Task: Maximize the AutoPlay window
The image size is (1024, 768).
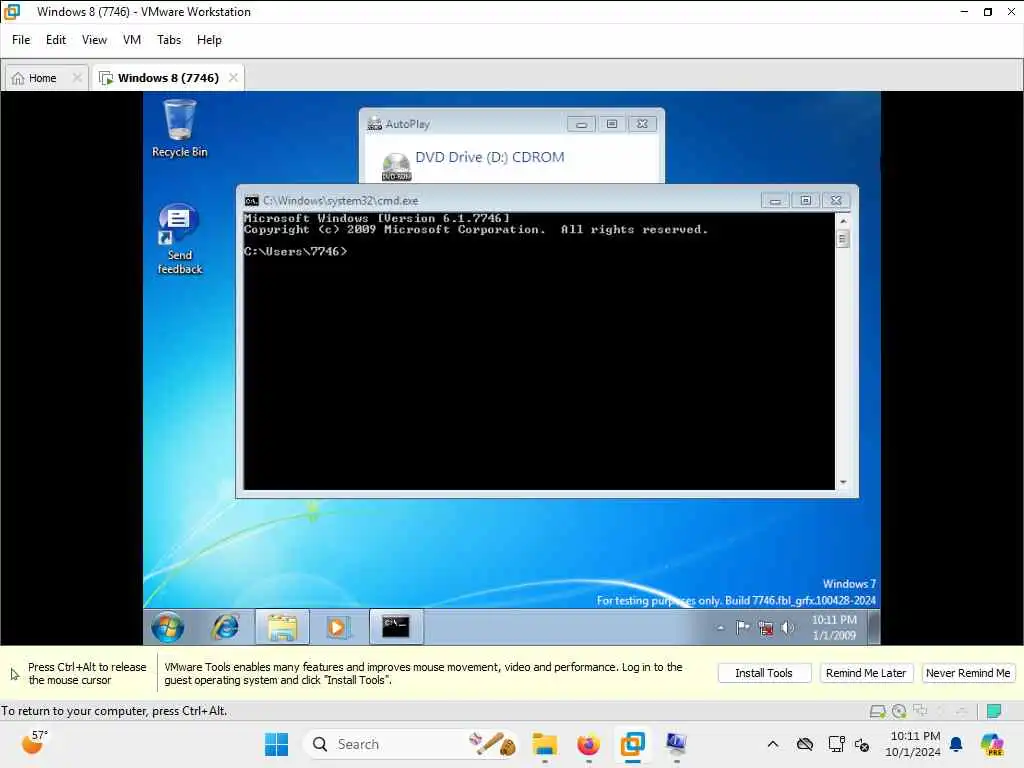Action: pos(612,124)
